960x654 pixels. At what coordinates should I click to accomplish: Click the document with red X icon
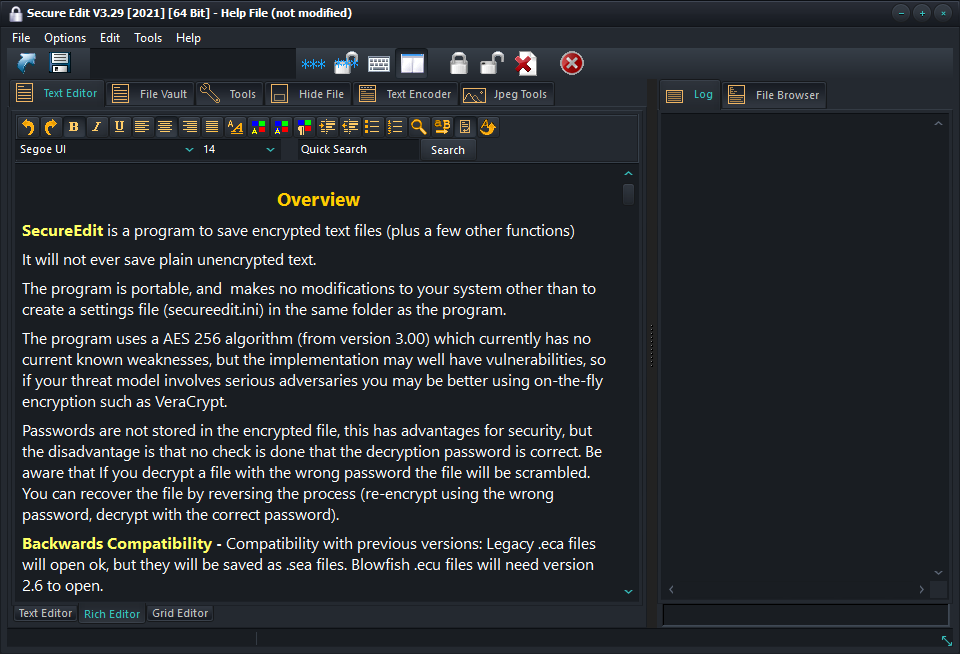(525, 63)
